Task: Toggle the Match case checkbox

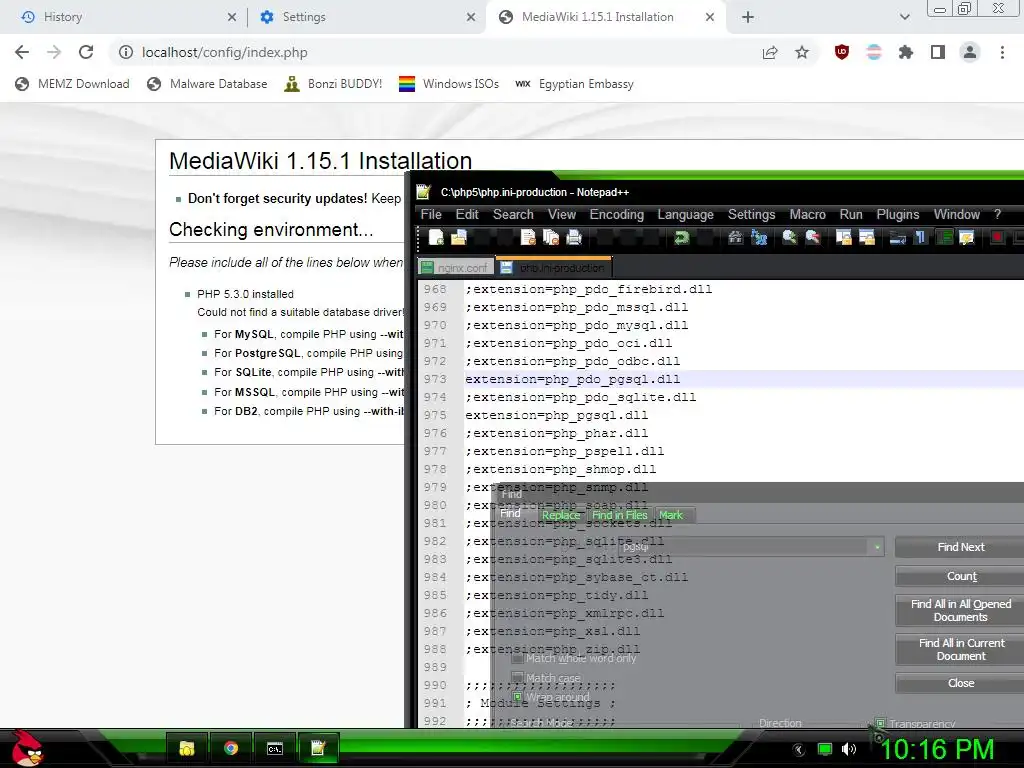Action: tap(517, 678)
